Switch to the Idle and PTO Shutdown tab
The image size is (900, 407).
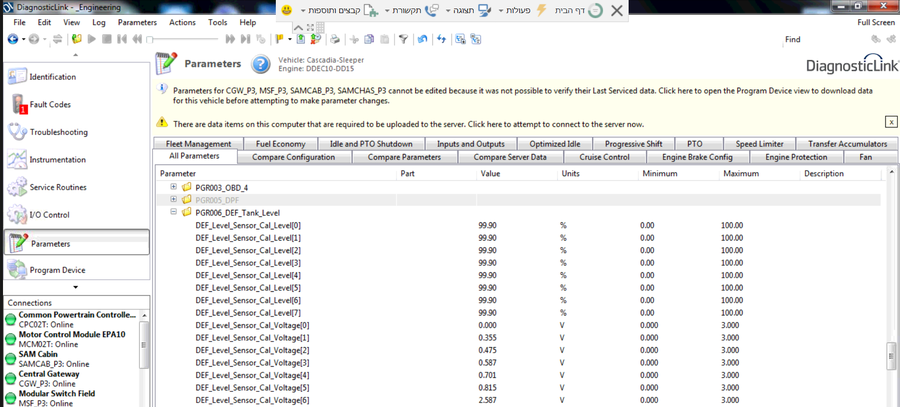tap(371, 144)
